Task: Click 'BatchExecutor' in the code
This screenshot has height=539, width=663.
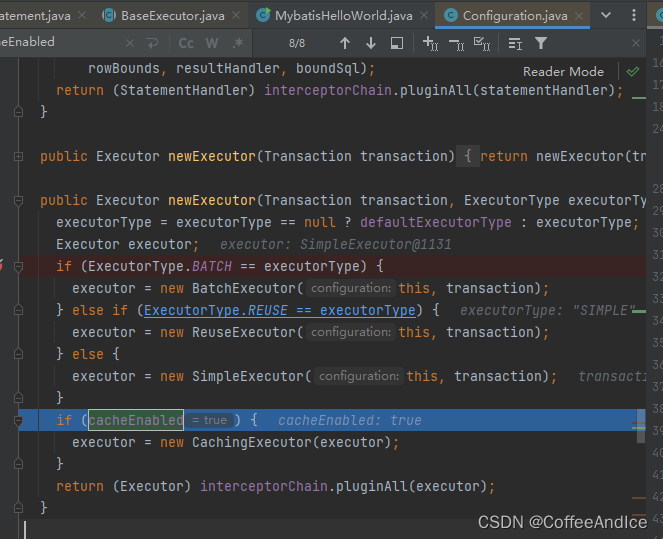Action: (244, 288)
